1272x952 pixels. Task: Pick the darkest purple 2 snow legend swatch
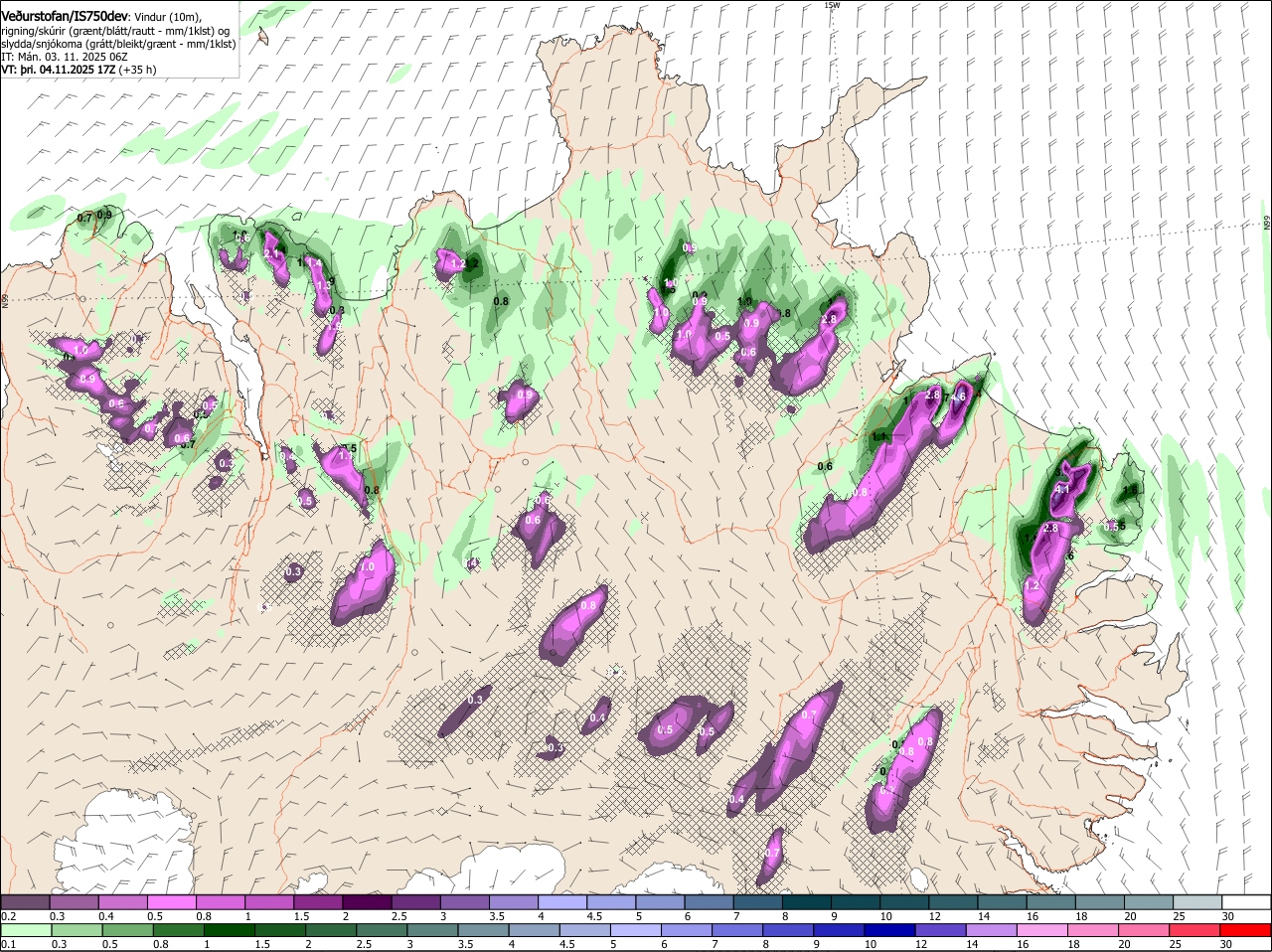pos(367,901)
